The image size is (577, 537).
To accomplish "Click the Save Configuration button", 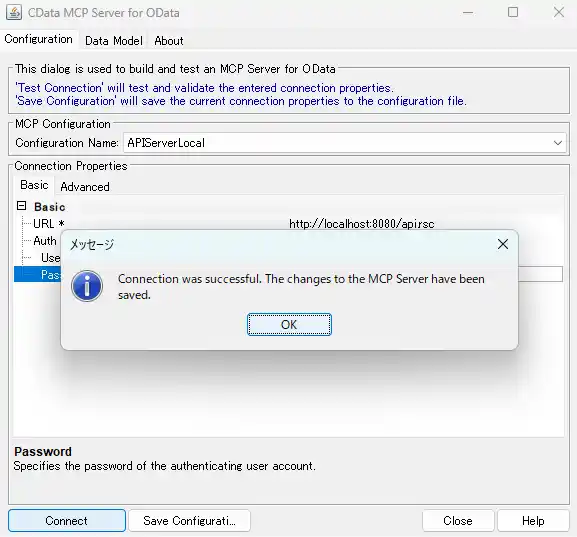I will (x=190, y=520).
